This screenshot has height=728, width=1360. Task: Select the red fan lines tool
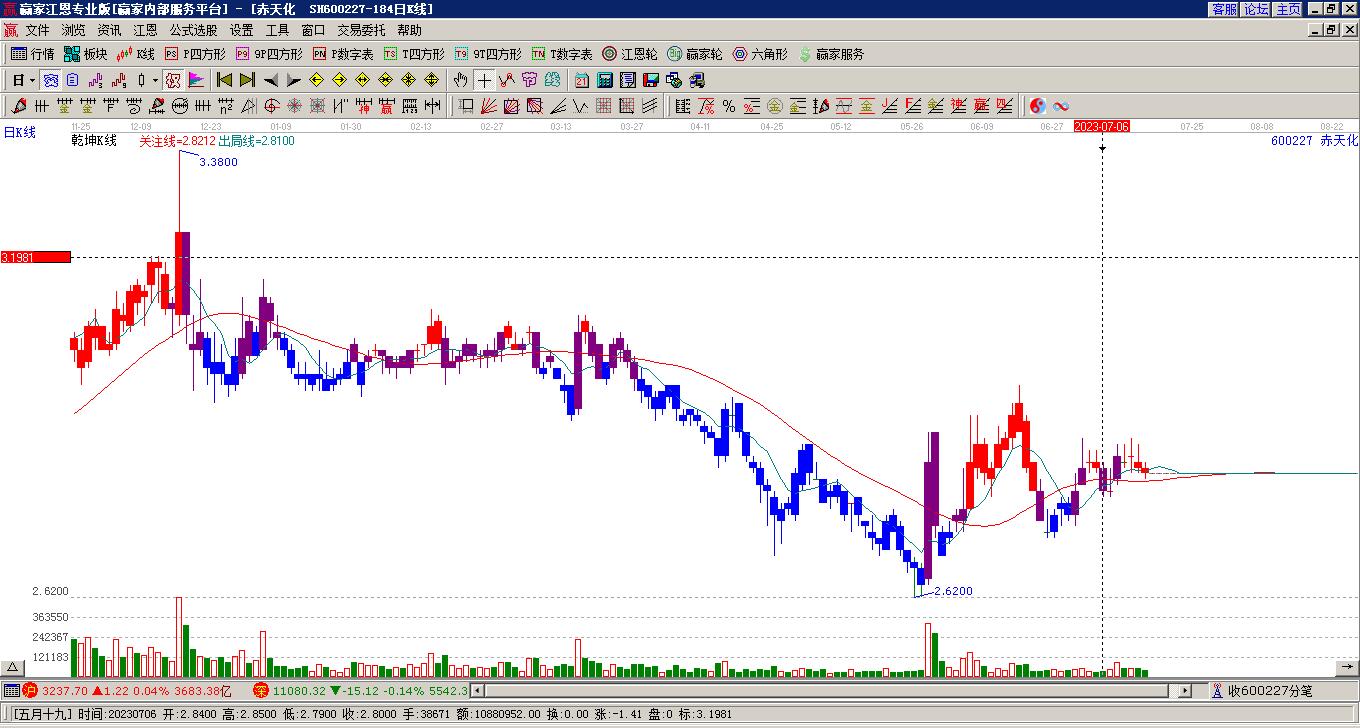pos(488,106)
